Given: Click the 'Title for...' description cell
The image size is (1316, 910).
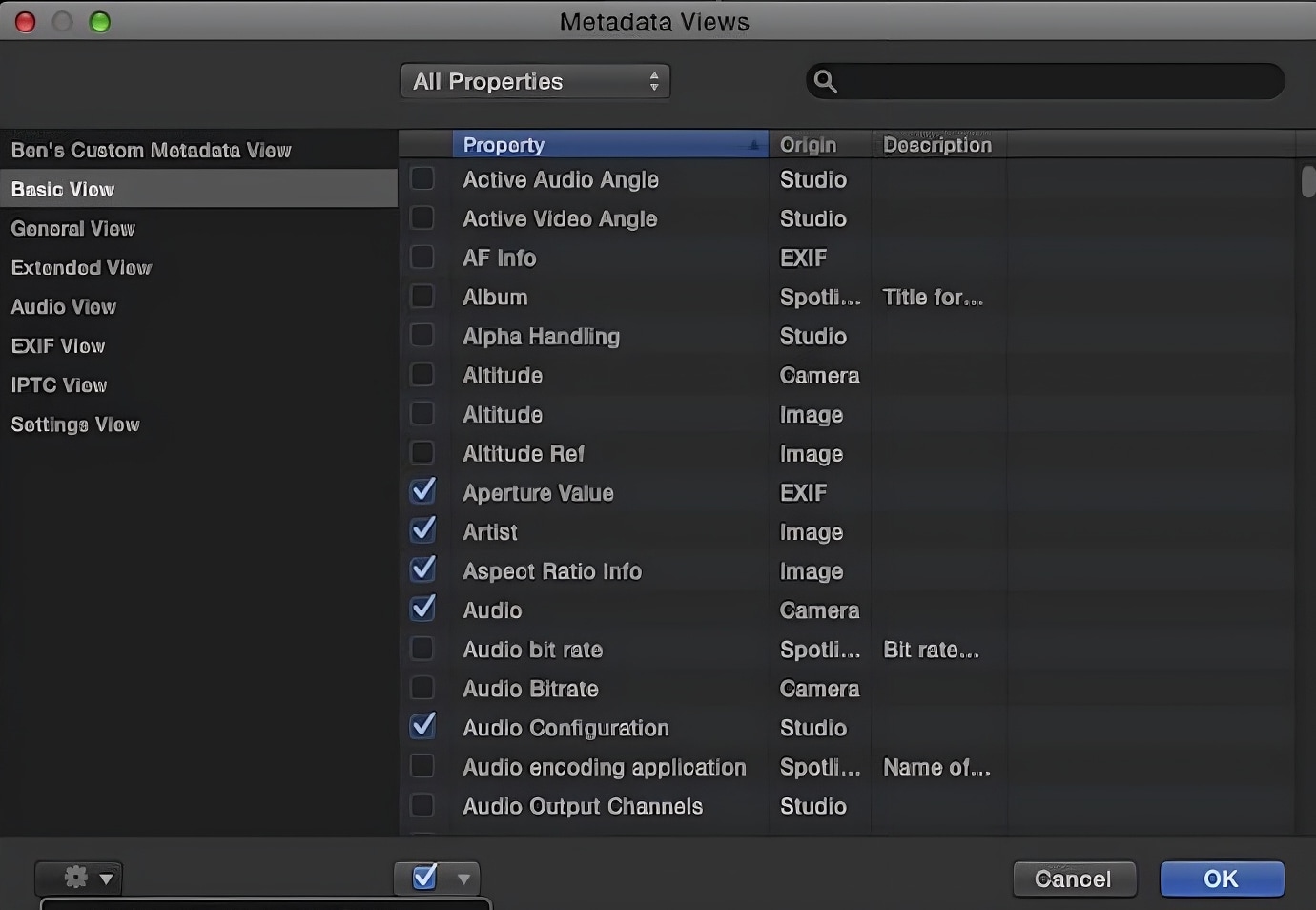Looking at the screenshot, I should (933, 297).
